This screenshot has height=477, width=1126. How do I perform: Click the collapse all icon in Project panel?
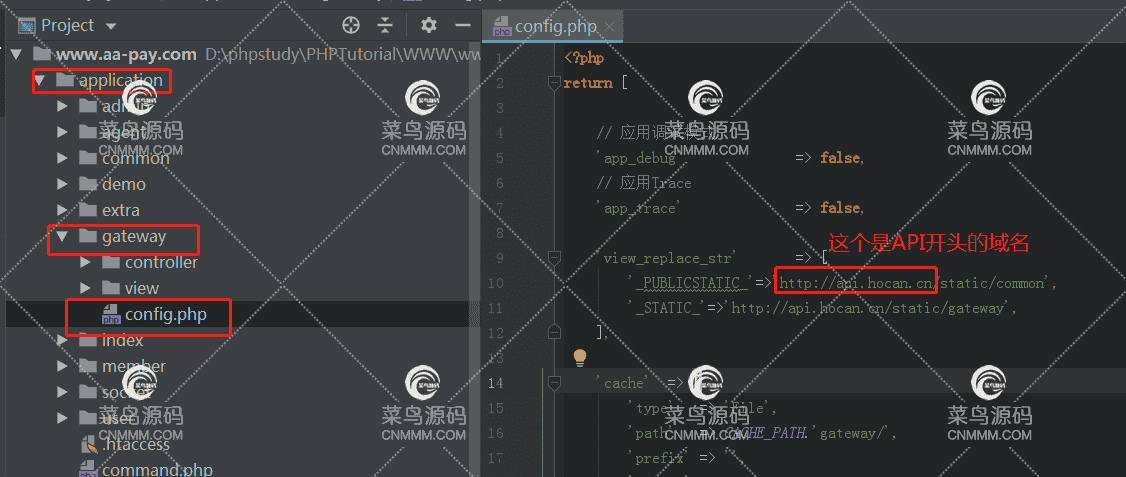click(x=386, y=26)
